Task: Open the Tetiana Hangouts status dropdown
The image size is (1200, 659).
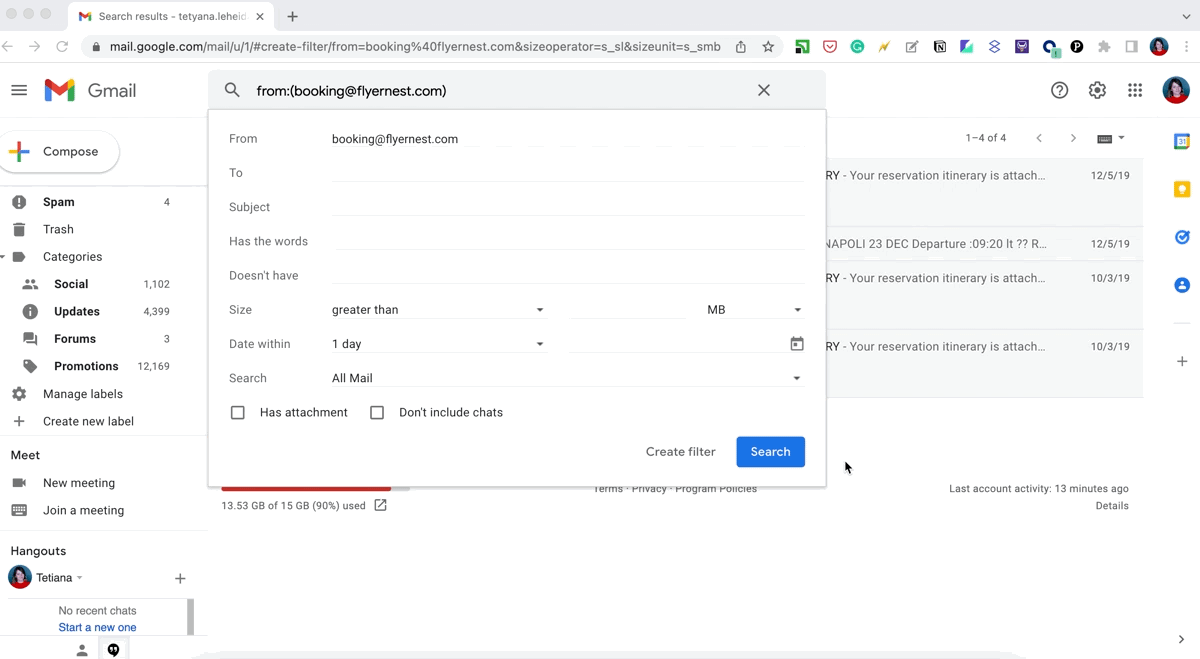Action: [80, 578]
